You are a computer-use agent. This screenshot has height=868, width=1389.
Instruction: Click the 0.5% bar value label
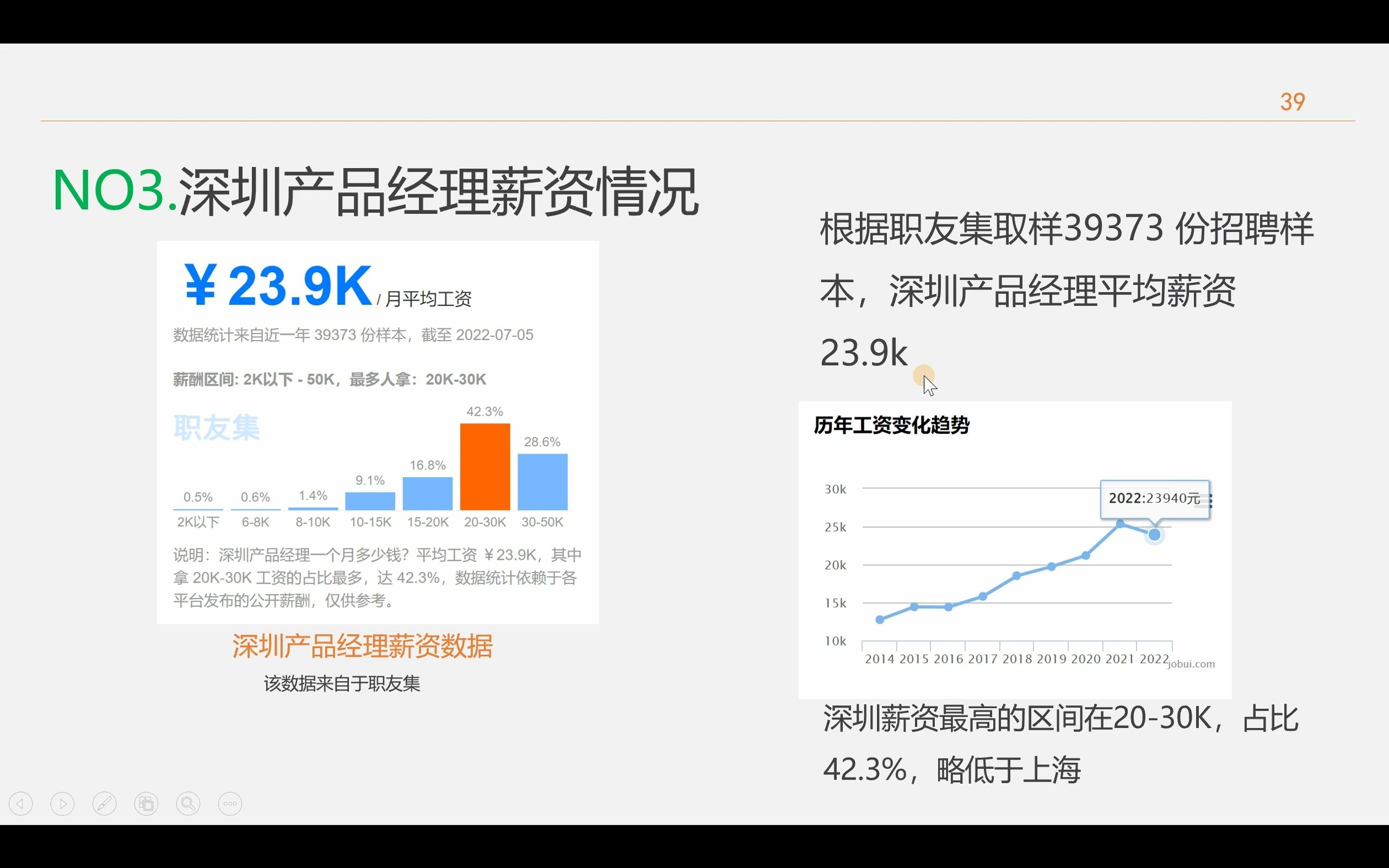point(198,497)
